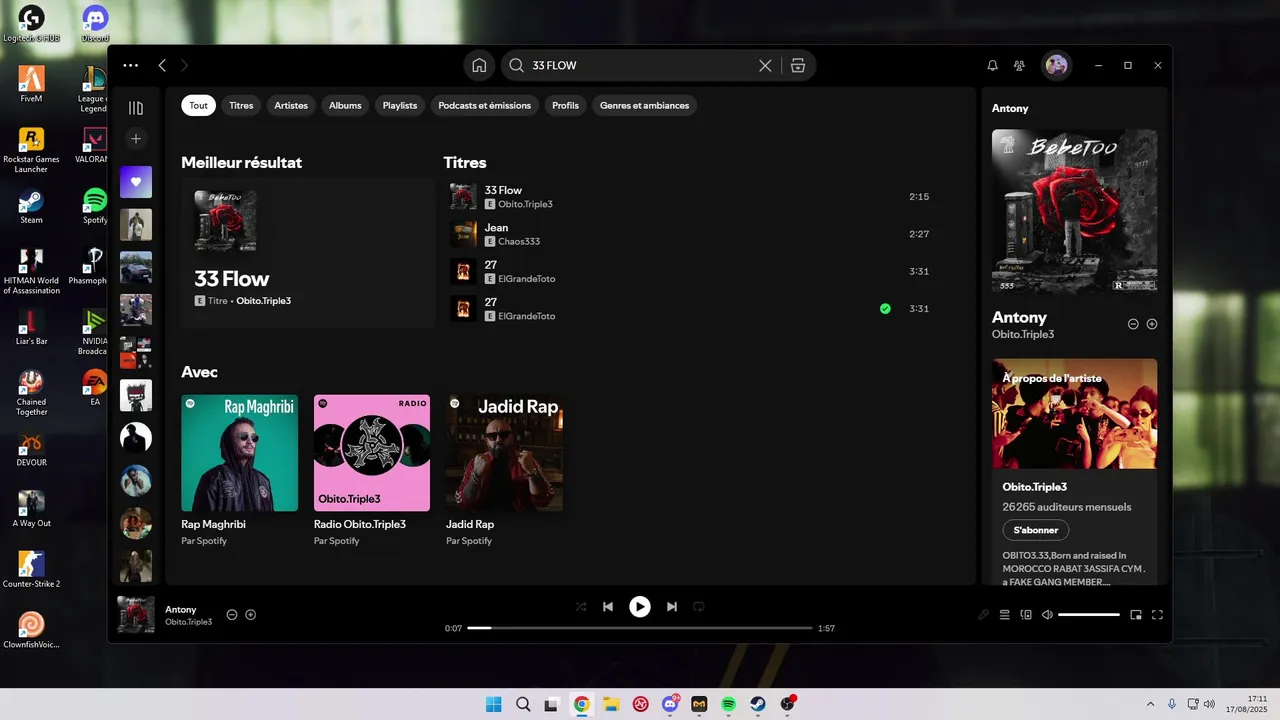Click now-playing album art in player bar
The height and width of the screenshot is (720, 1280).
[136, 615]
